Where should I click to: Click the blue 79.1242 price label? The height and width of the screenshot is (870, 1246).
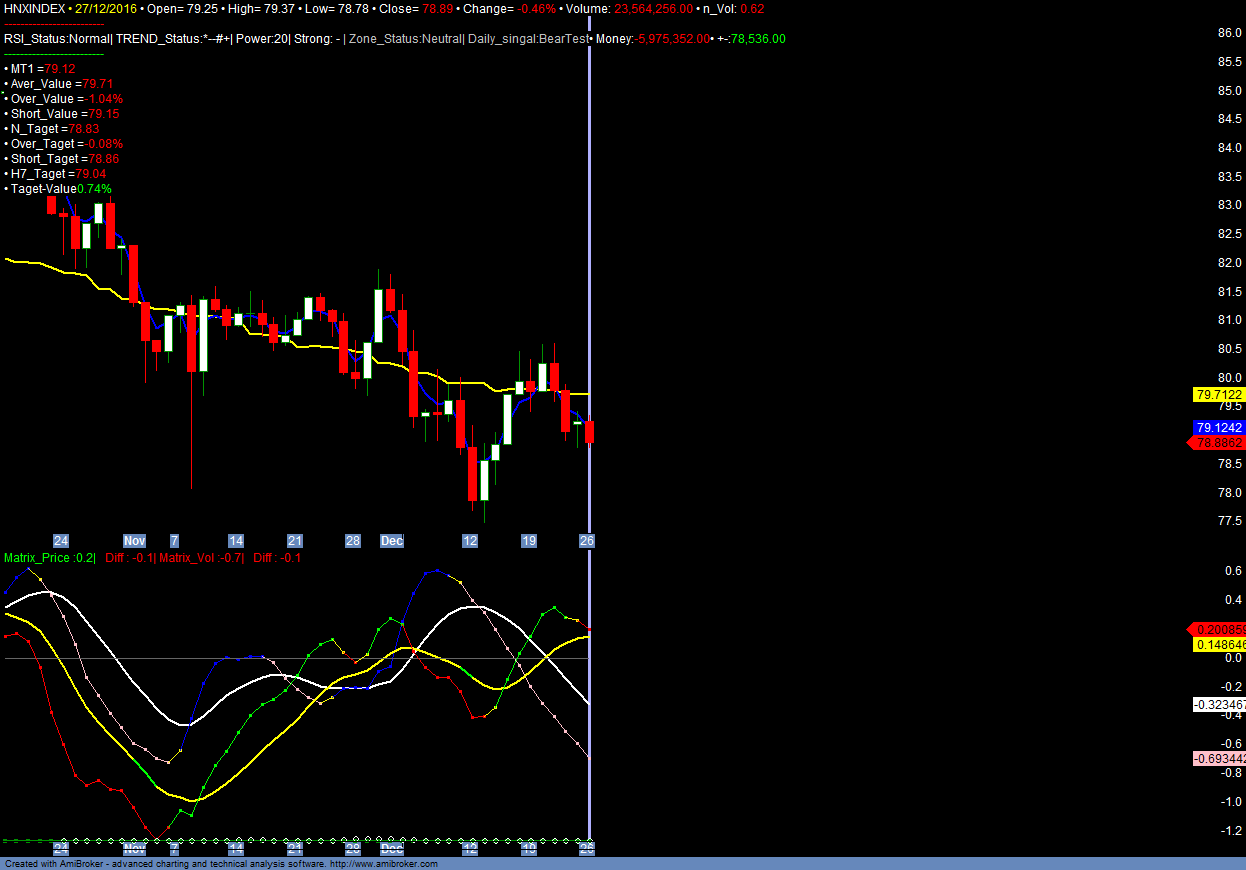[1218, 427]
